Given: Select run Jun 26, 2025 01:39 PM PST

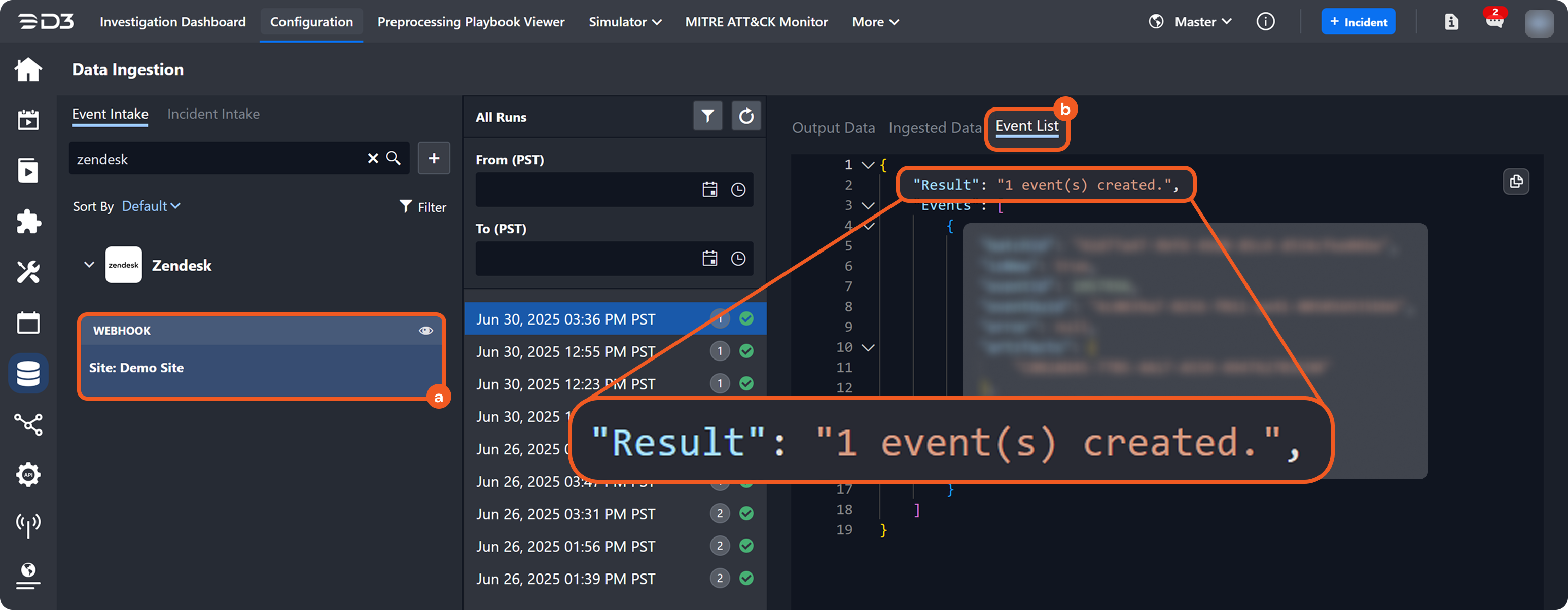Looking at the screenshot, I should tap(615, 579).
